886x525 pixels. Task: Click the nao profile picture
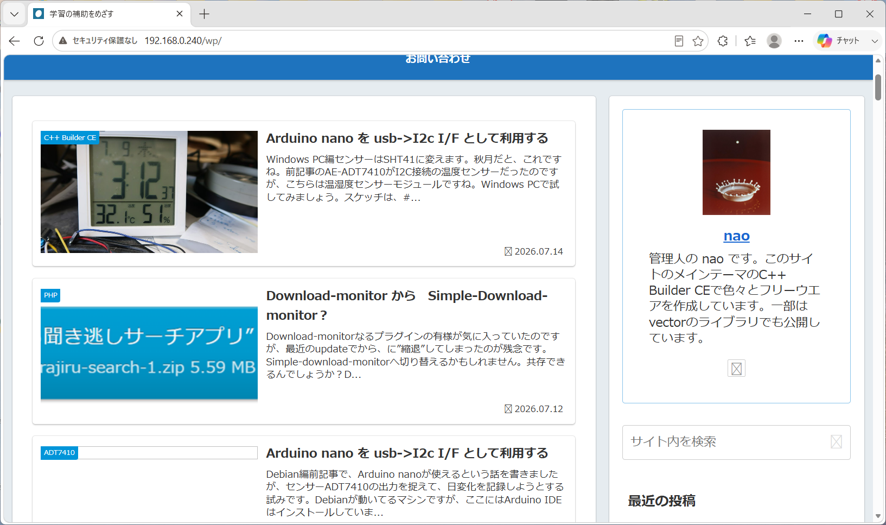(736, 172)
